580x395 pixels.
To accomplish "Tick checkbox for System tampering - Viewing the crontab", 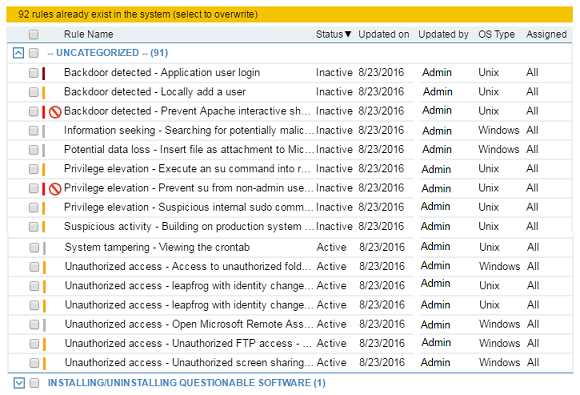I will click(x=34, y=247).
